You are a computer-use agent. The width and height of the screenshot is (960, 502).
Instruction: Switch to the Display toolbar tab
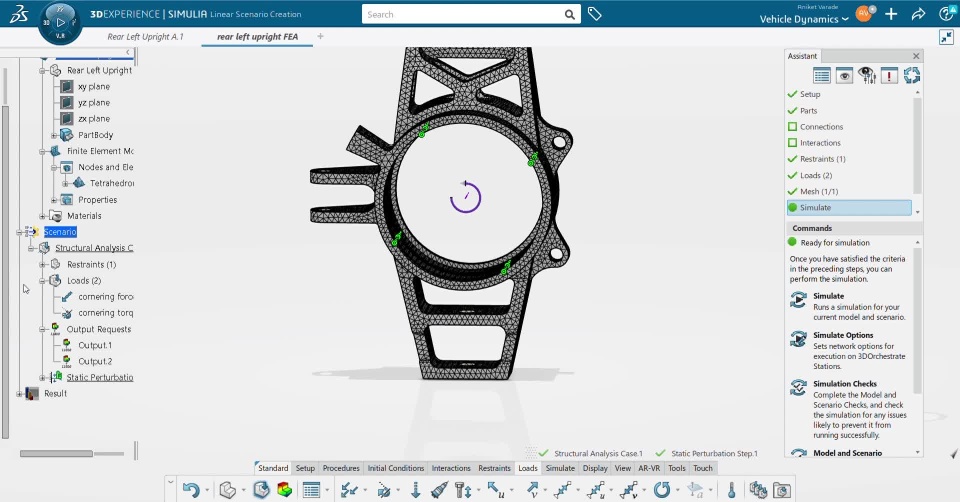pos(595,468)
